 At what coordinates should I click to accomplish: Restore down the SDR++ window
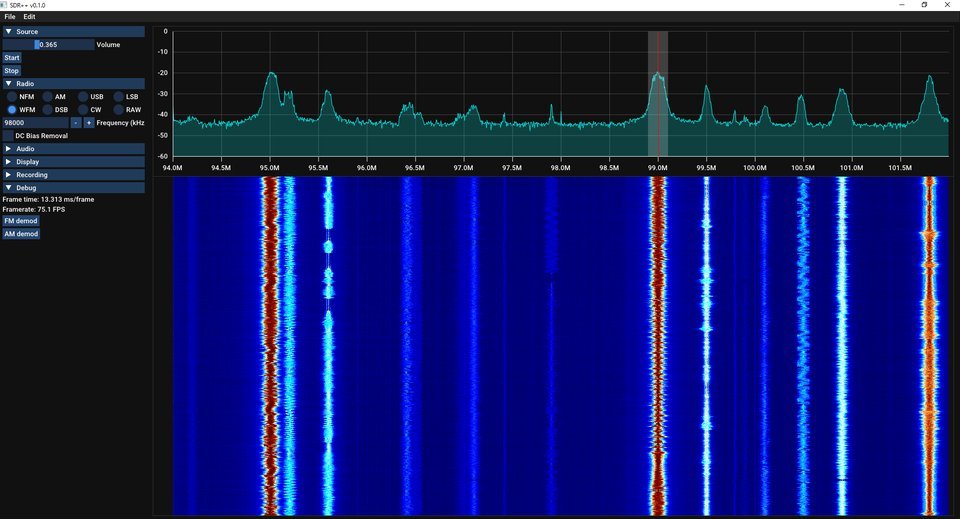[924, 5]
